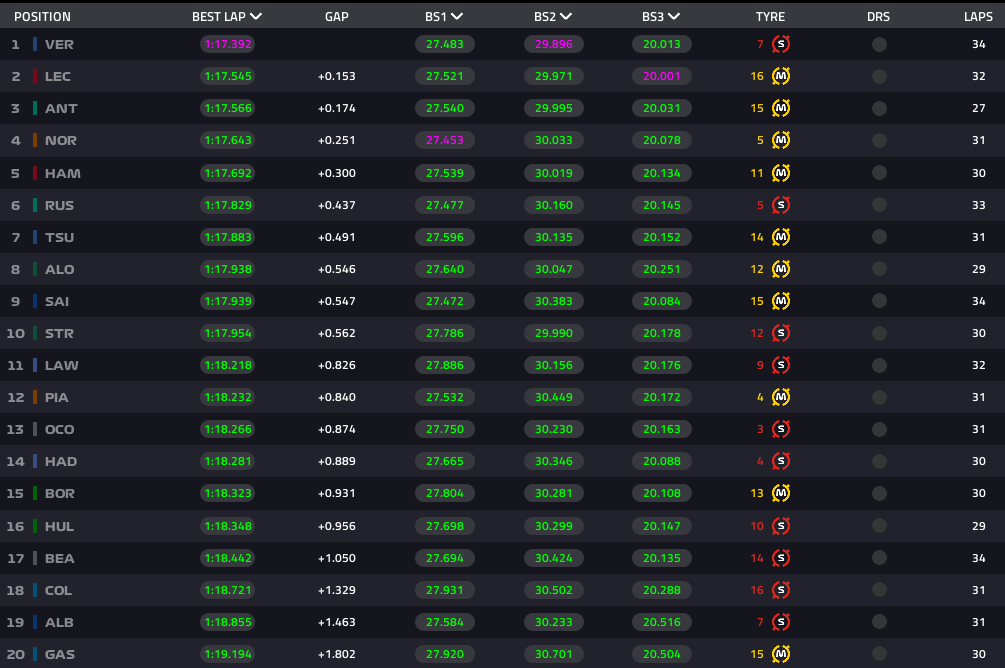This screenshot has height=668, width=1005.
Task: Select NOR's purple BS1 time 27.453
Action: click(x=444, y=140)
